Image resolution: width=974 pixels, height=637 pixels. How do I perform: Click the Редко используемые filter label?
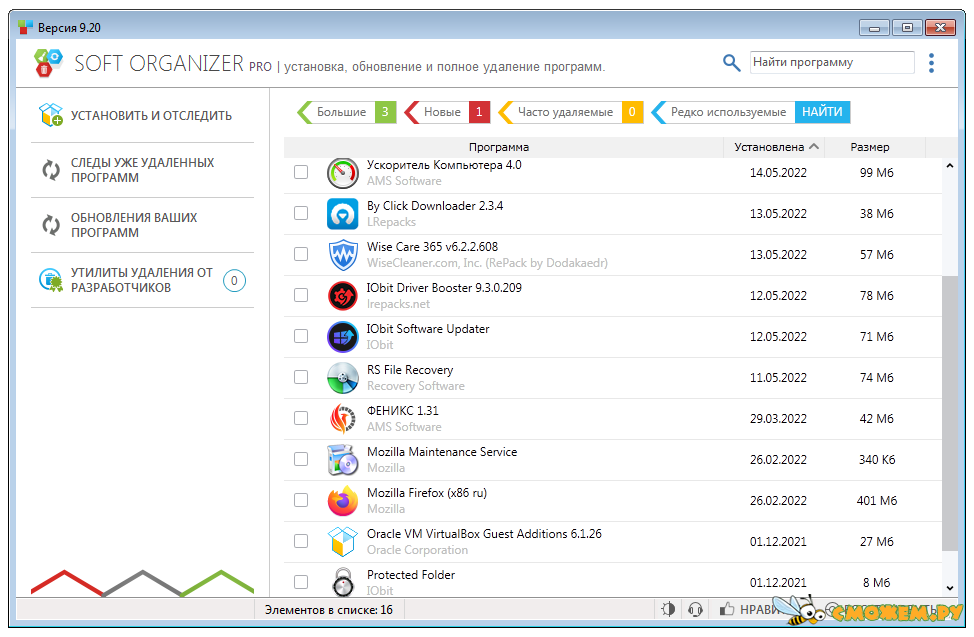pyautogui.click(x=728, y=112)
